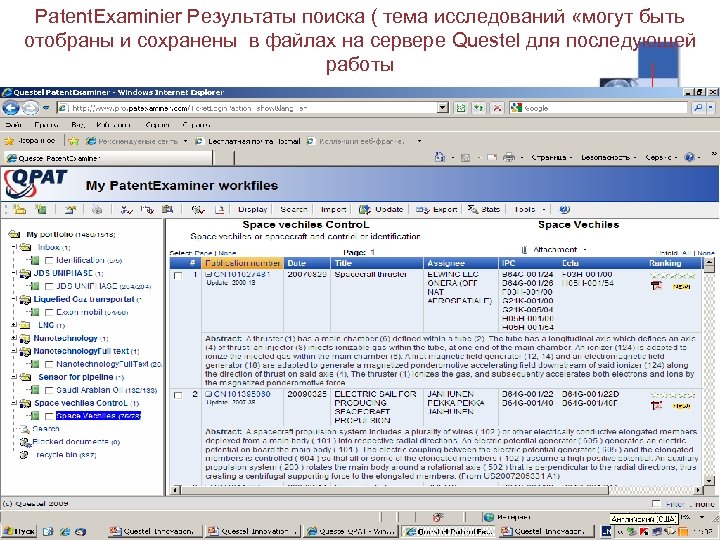Viewport: 720px width, 540px height.
Task: Tick the Space Vechiles workfile checkbox
Action: (49, 416)
